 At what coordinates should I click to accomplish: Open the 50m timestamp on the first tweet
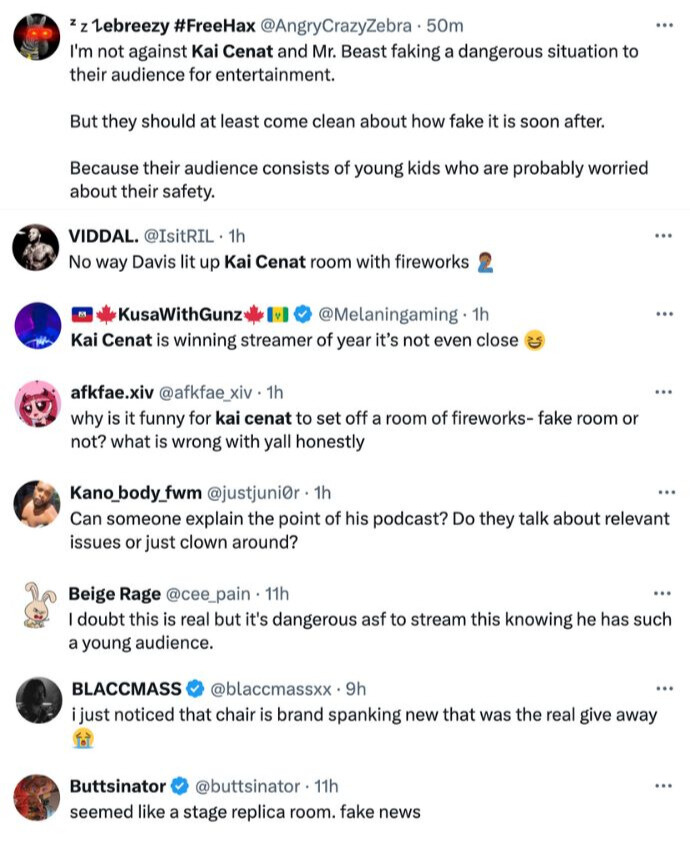pyautogui.click(x=444, y=26)
